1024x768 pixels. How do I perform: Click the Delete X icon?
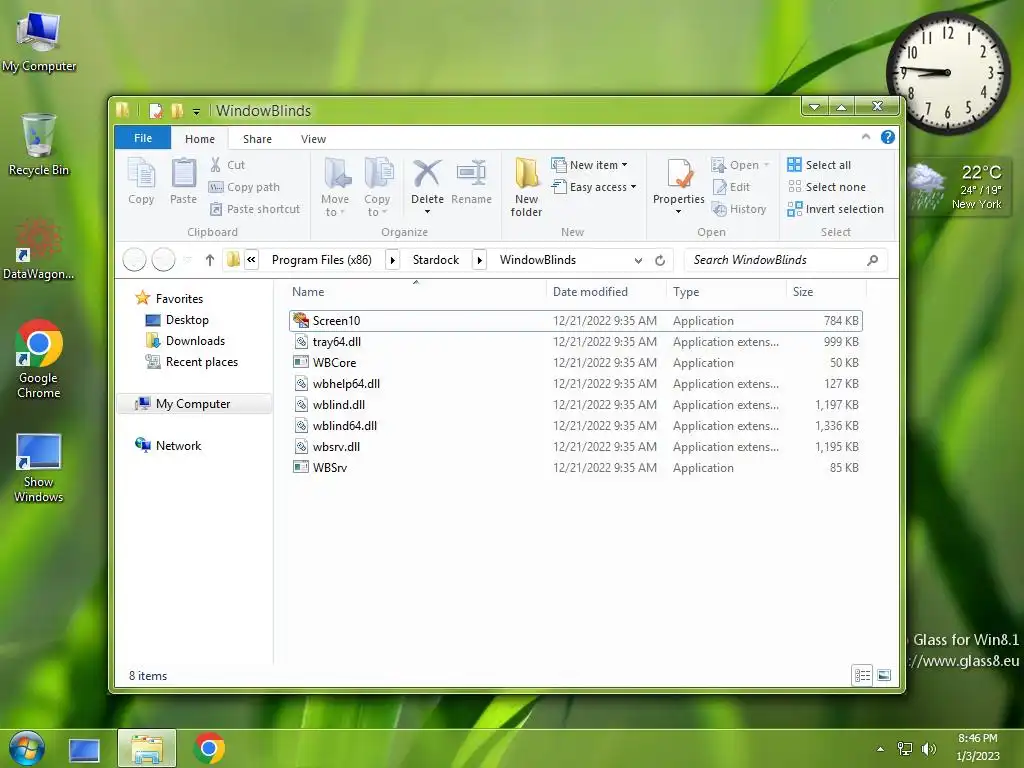[427, 174]
